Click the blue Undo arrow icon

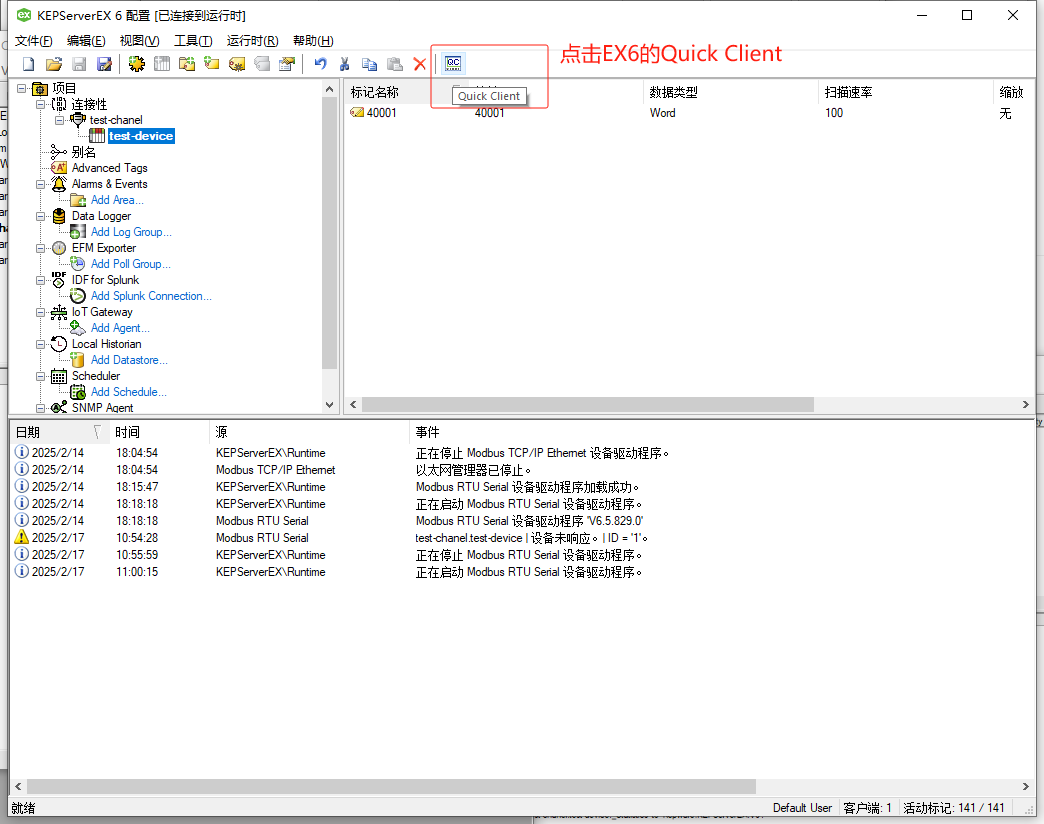point(320,64)
